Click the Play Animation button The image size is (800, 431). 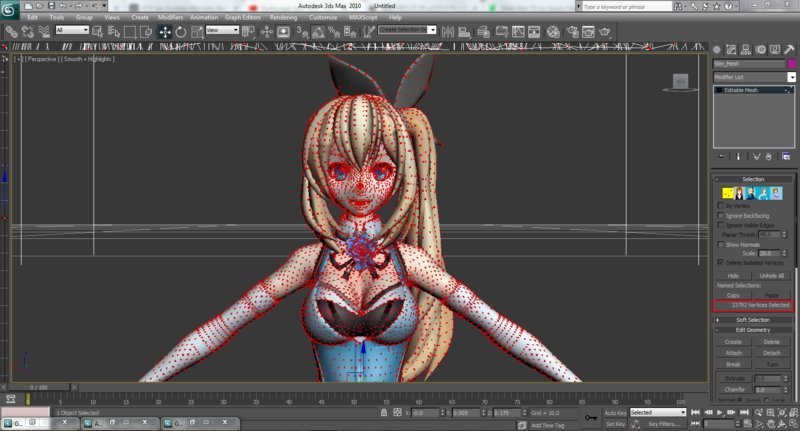720,412
